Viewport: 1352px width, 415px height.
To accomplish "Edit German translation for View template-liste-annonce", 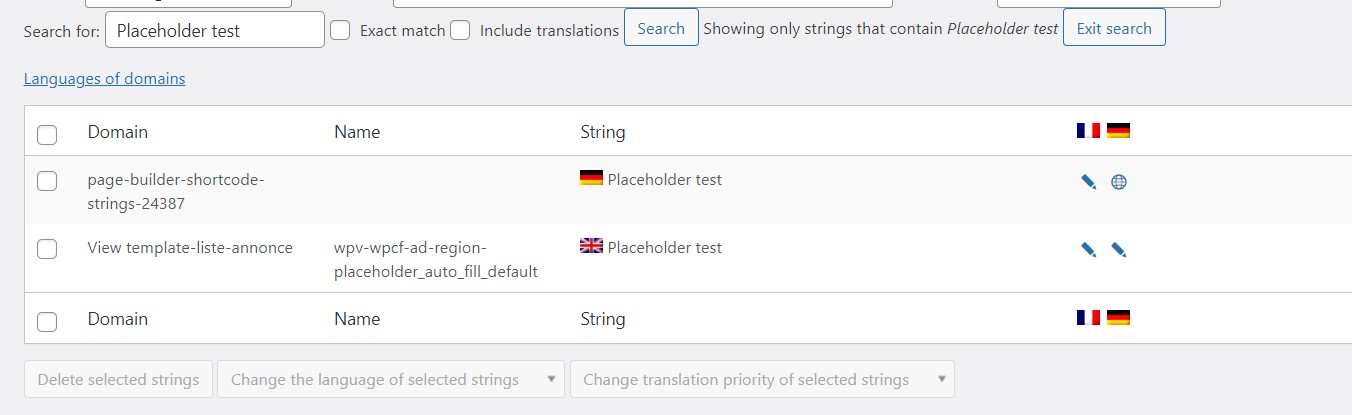I will (x=1119, y=250).
